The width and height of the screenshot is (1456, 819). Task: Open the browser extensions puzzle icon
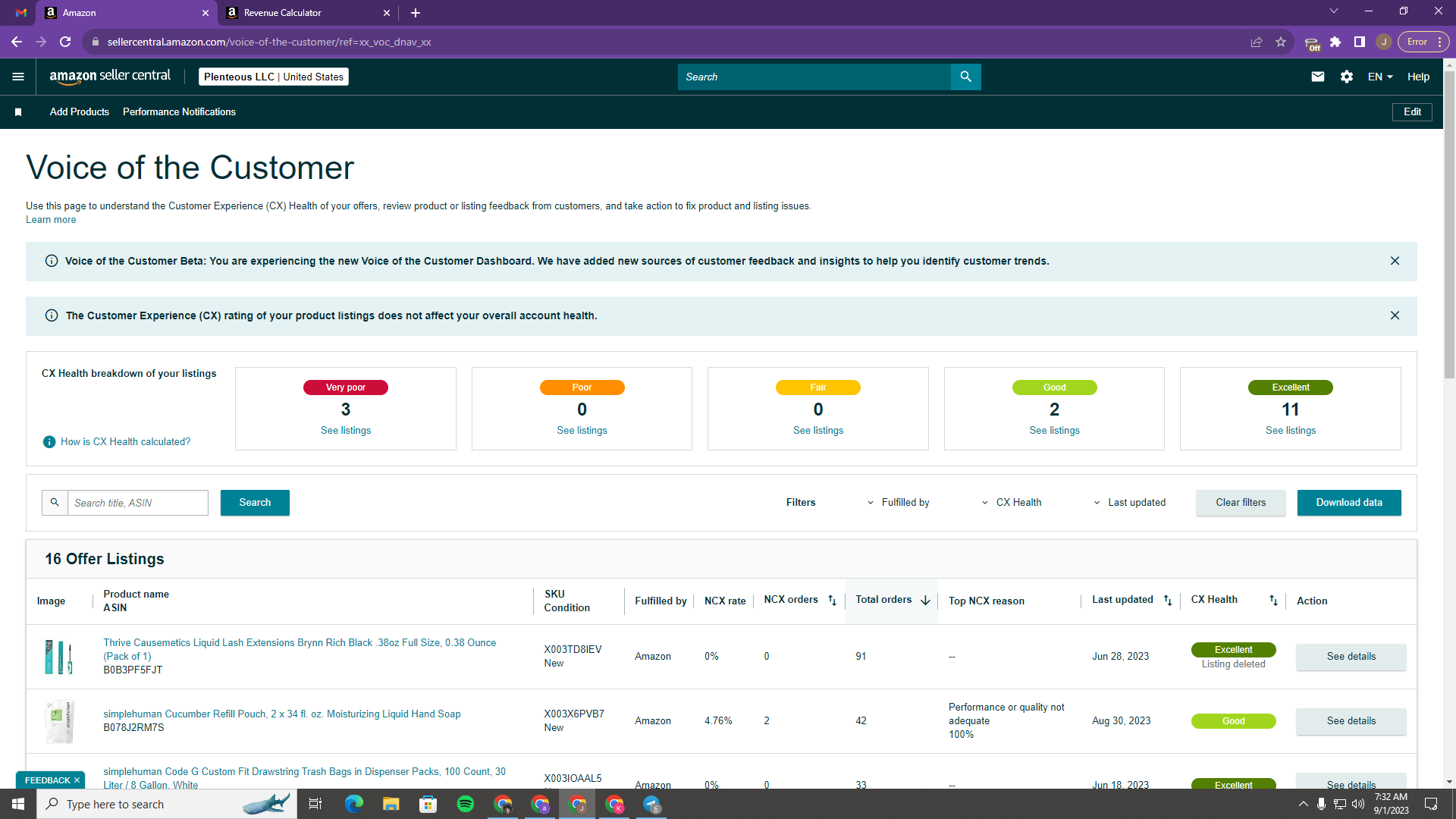point(1335,42)
